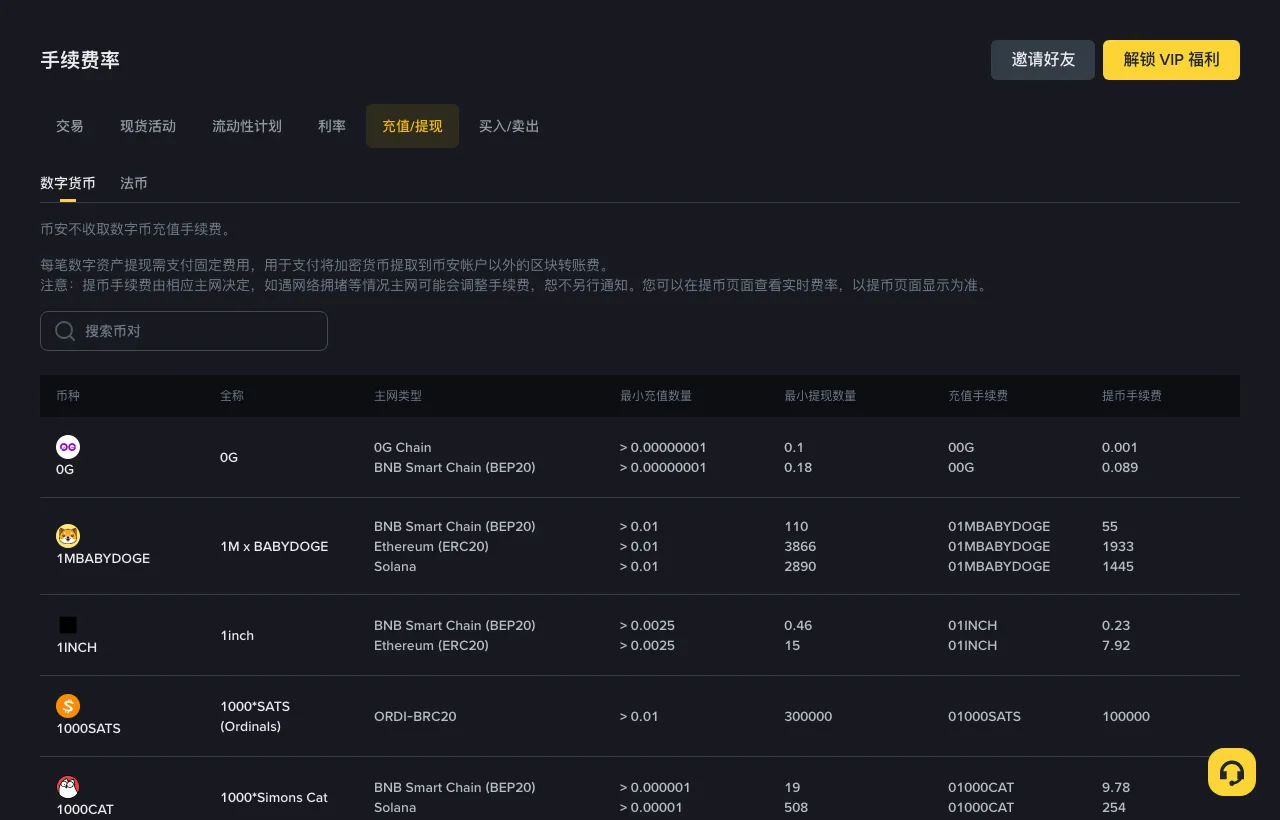Click the ORDI-BRC20 network entry
This screenshot has height=820, width=1280.
click(x=415, y=716)
